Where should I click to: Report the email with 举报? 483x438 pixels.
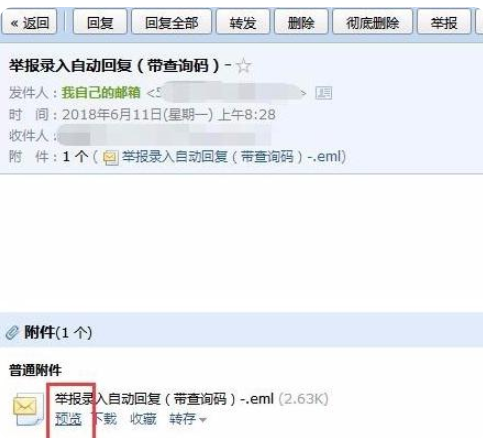pyautogui.click(x=444, y=23)
